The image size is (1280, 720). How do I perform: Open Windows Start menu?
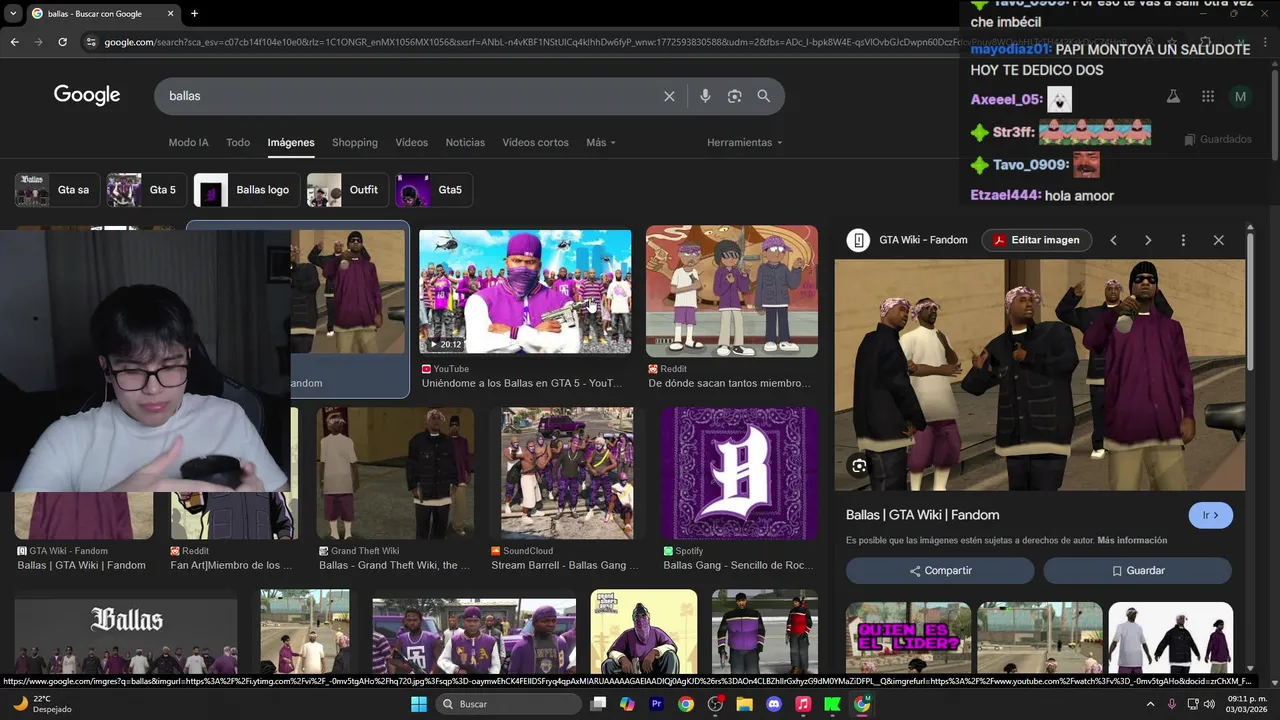418,704
